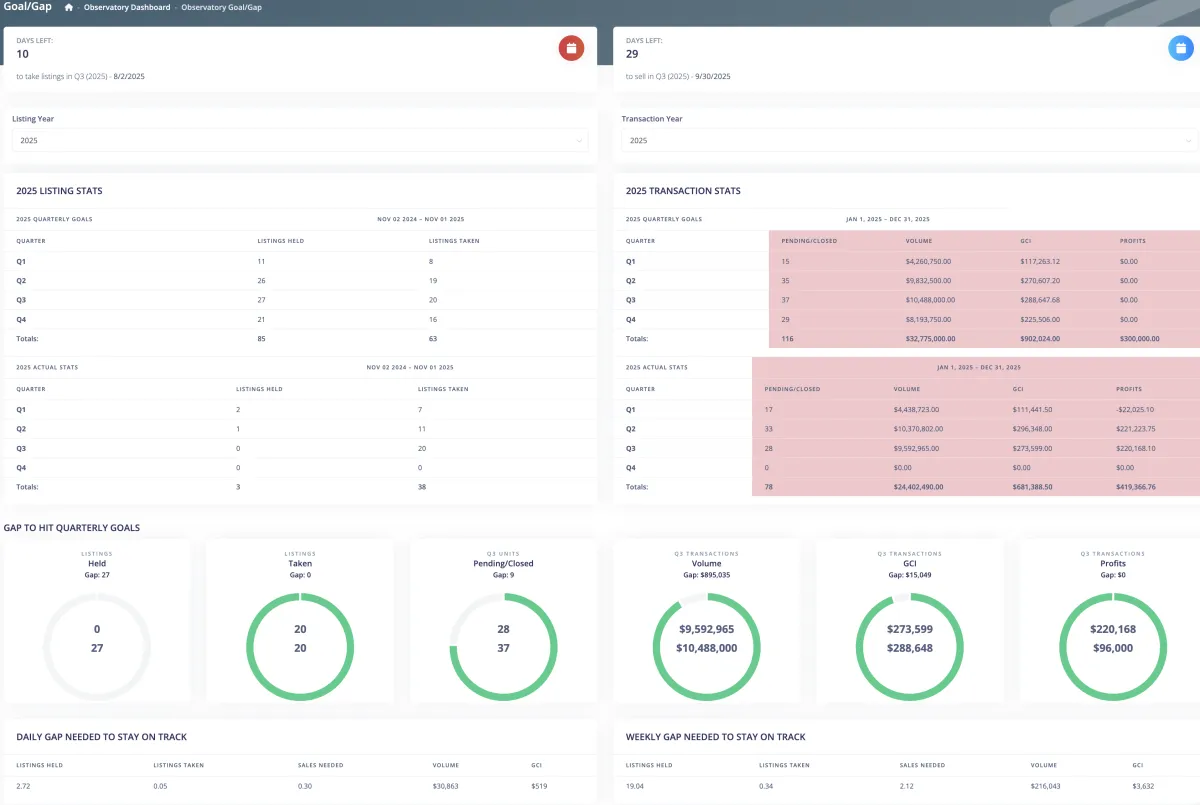Click the home icon in breadcrumb
The width and height of the screenshot is (1200, 805).
point(69,7)
